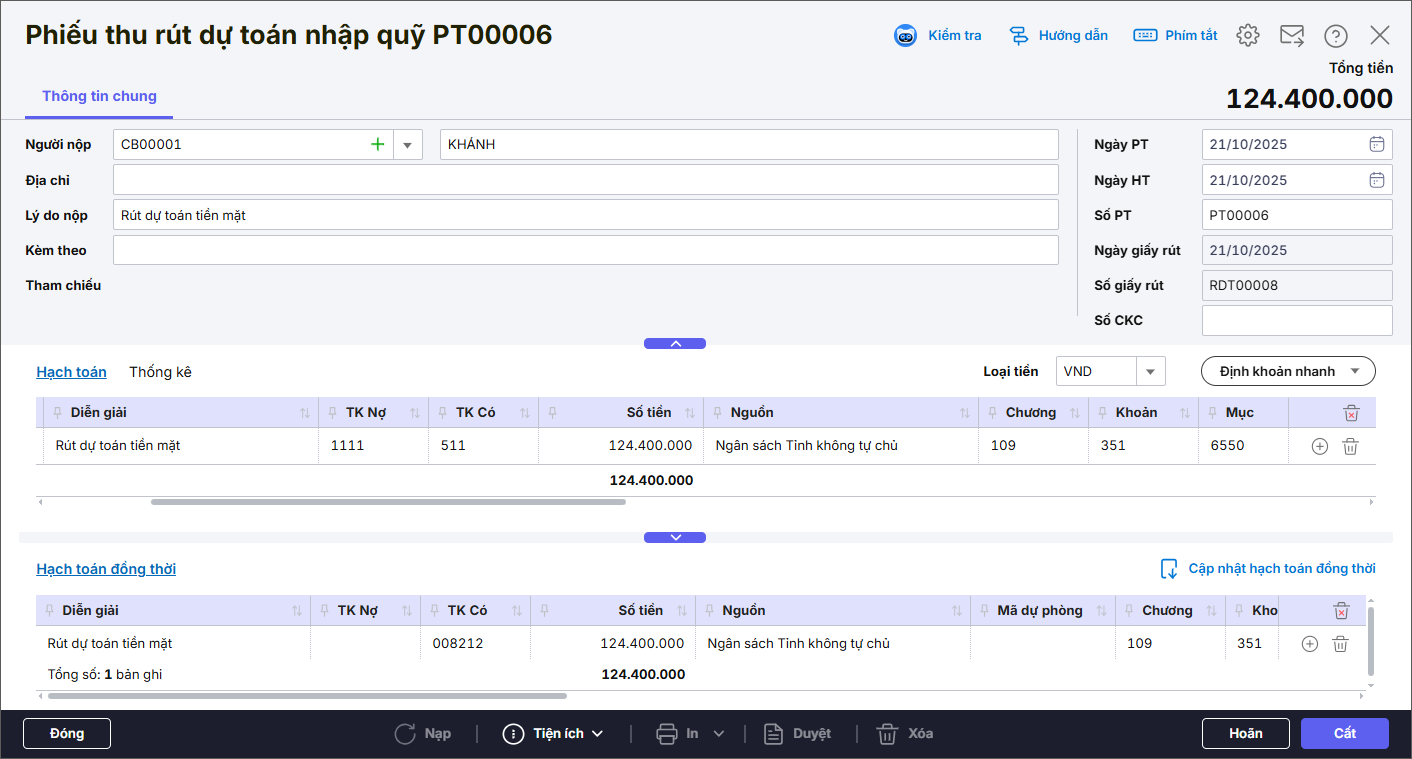Viewport: 1412px width, 759px height.
Task: Expand the Định khoản nhanh dropdown
Action: tap(1355, 372)
